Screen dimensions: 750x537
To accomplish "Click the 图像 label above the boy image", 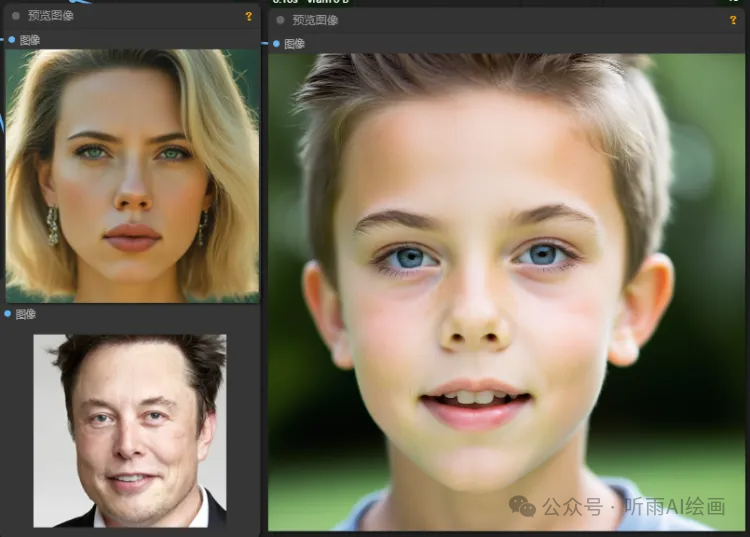I will [x=294, y=44].
